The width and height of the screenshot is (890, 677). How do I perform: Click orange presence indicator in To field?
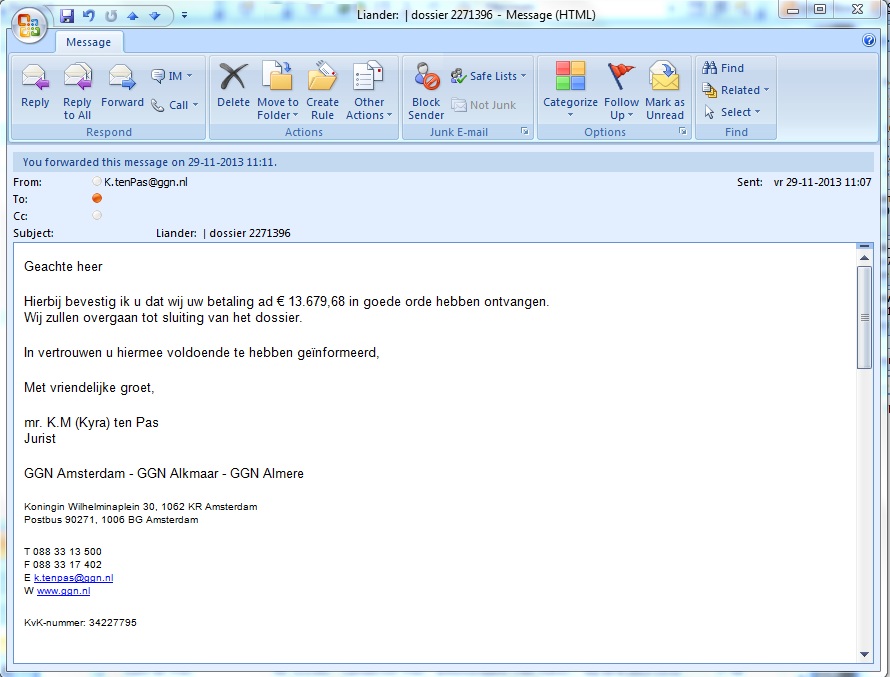97,199
